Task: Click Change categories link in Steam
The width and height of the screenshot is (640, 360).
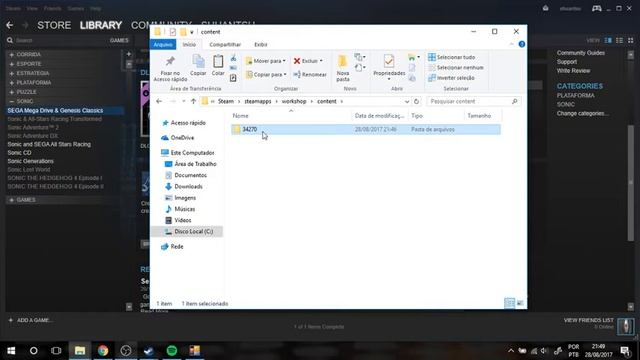Action: (582, 113)
